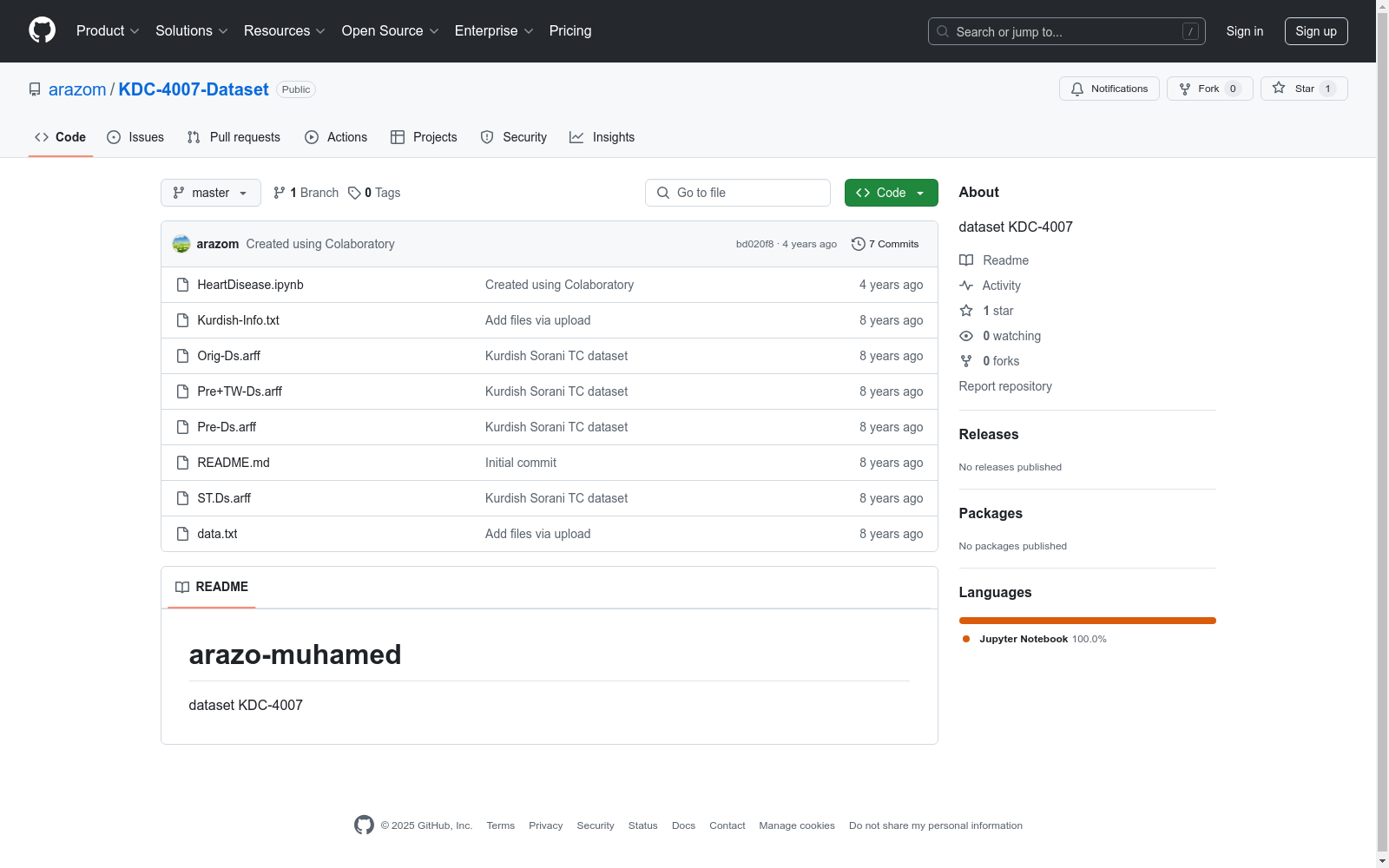Open the arazom user profile link

coord(77,89)
